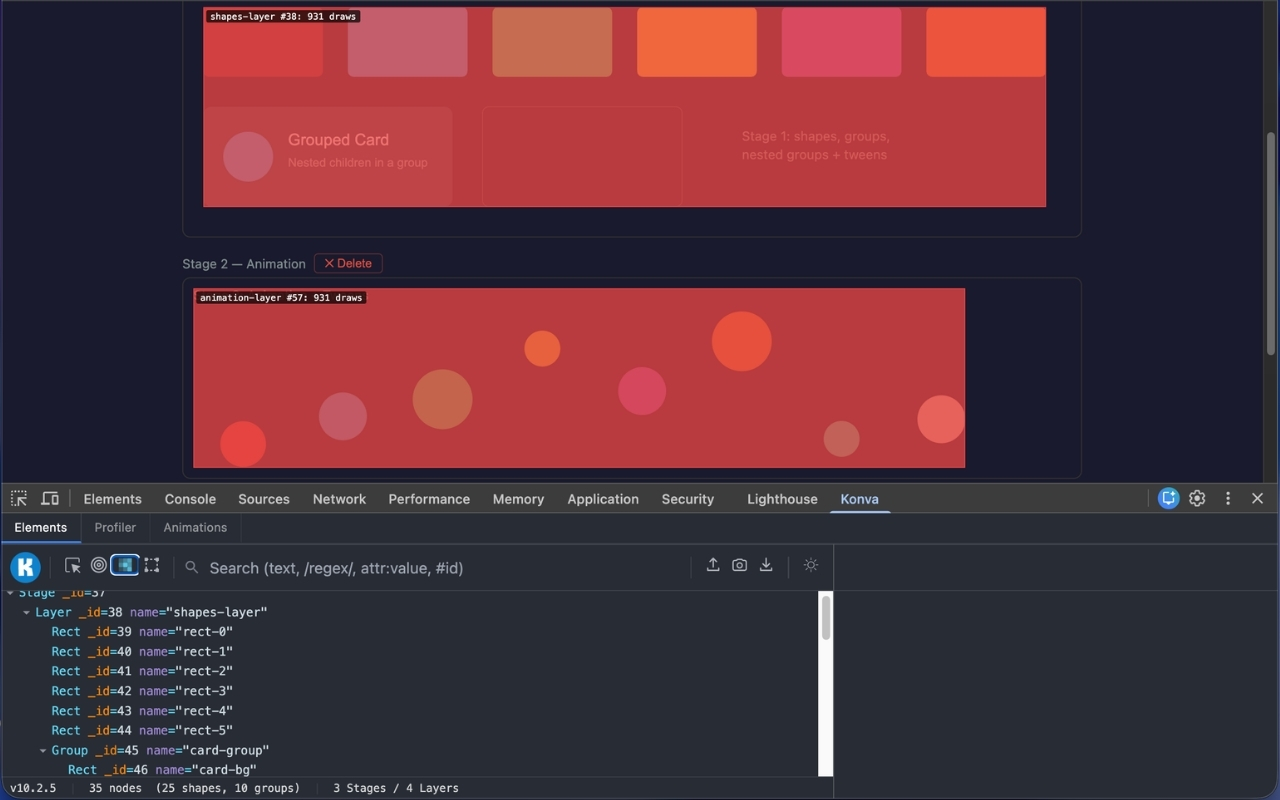
Task: Open the Application tab
Action: pyautogui.click(x=603, y=499)
